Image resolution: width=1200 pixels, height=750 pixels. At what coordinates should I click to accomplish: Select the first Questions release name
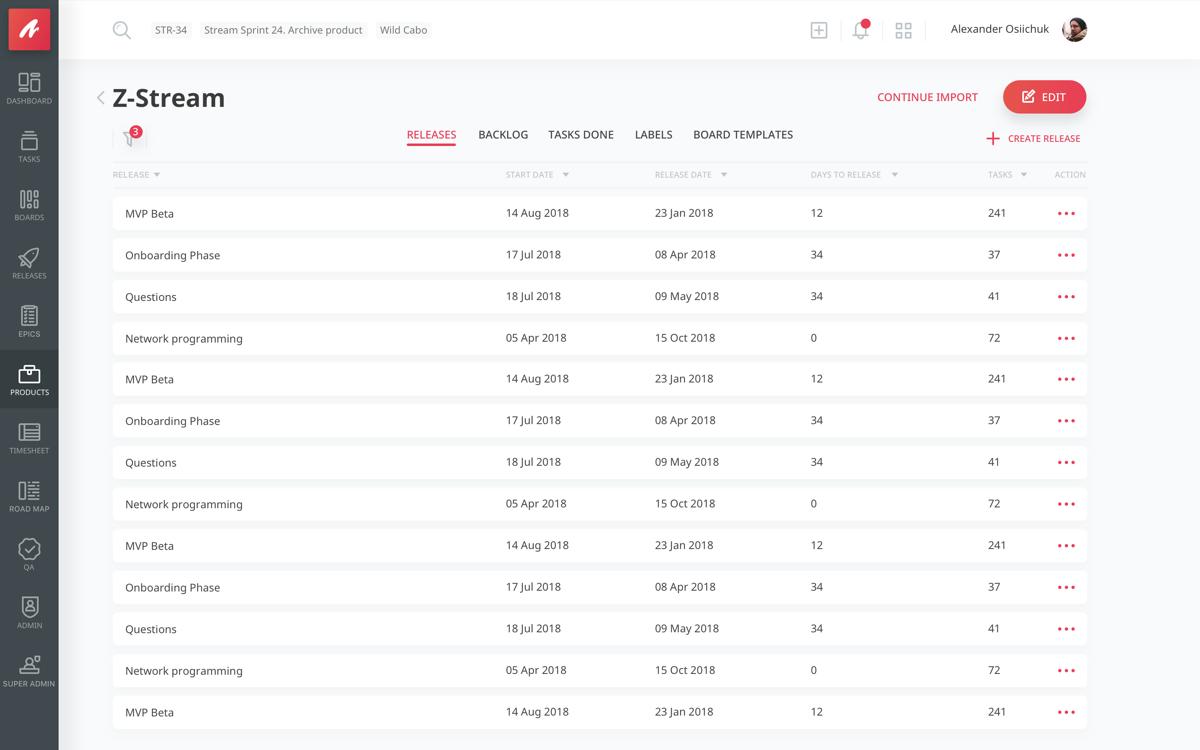click(150, 297)
